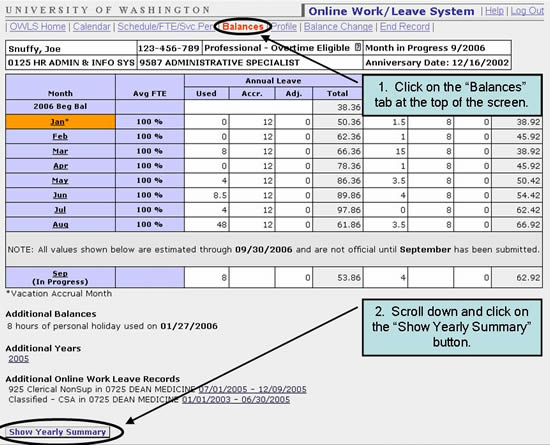550x445 pixels.
Task: Click the Jun annual leave used value 8.5
Action: pos(220,195)
